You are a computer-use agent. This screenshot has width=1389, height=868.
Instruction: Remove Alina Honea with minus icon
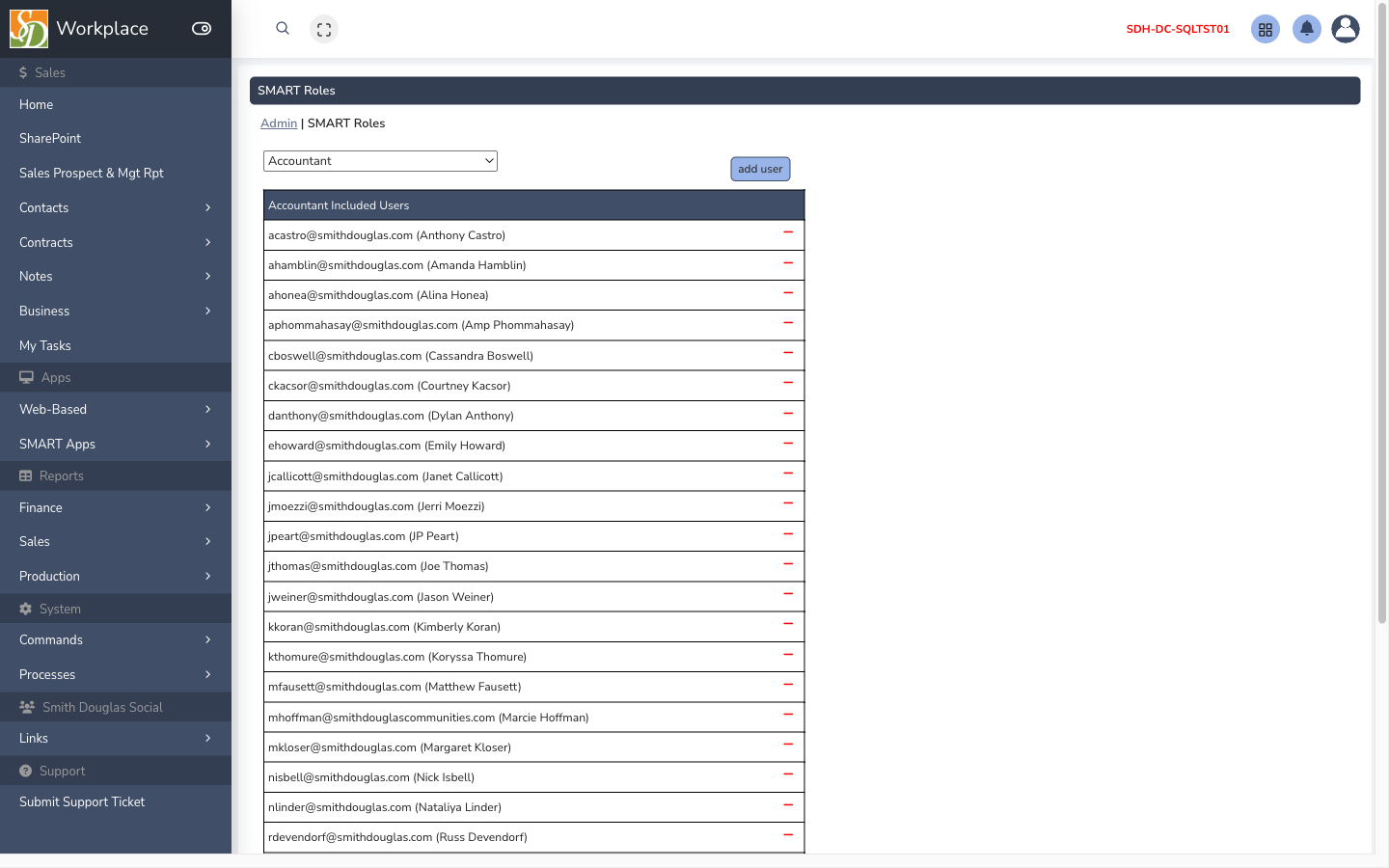(x=788, y=292)
